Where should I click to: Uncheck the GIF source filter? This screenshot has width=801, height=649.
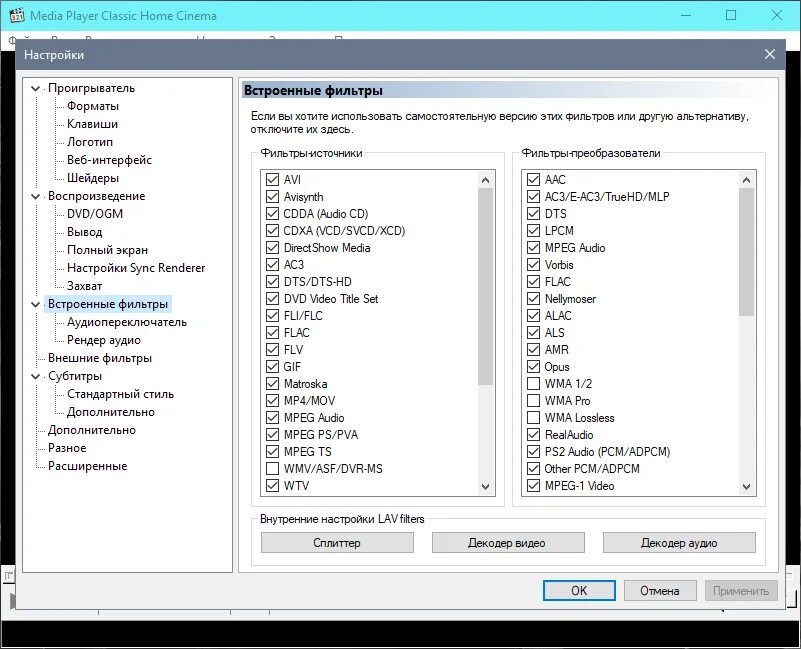(x=272, y=366)
